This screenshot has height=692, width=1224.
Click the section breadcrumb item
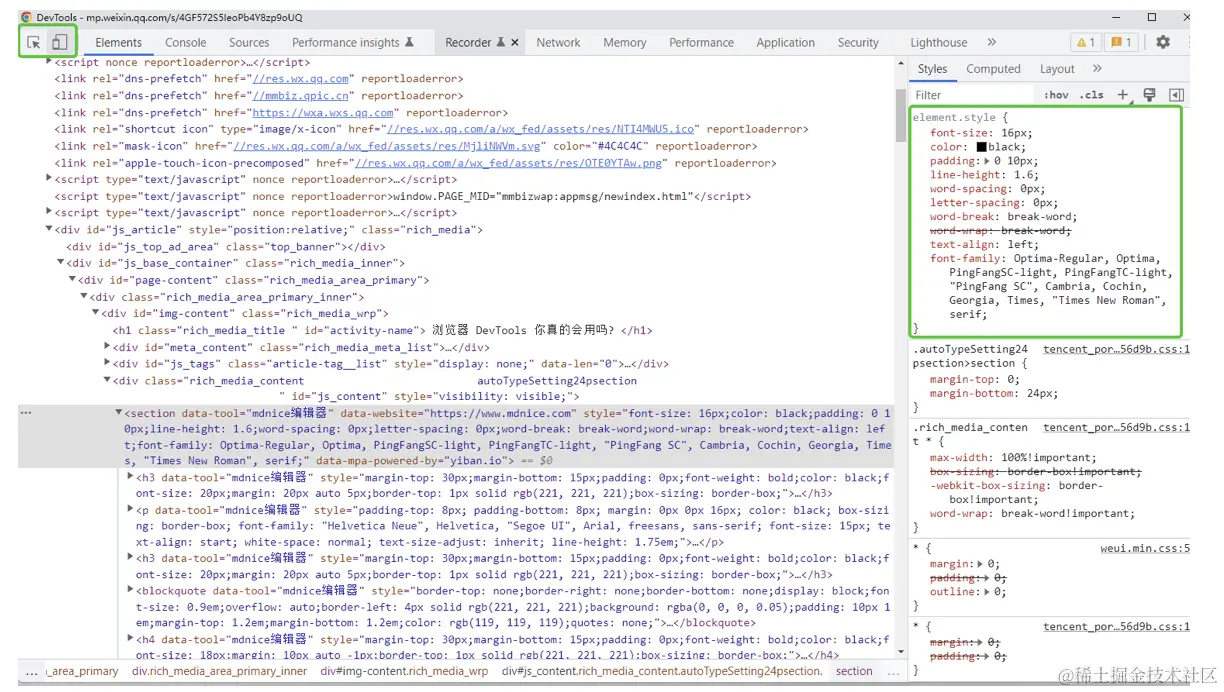point(854,671)
